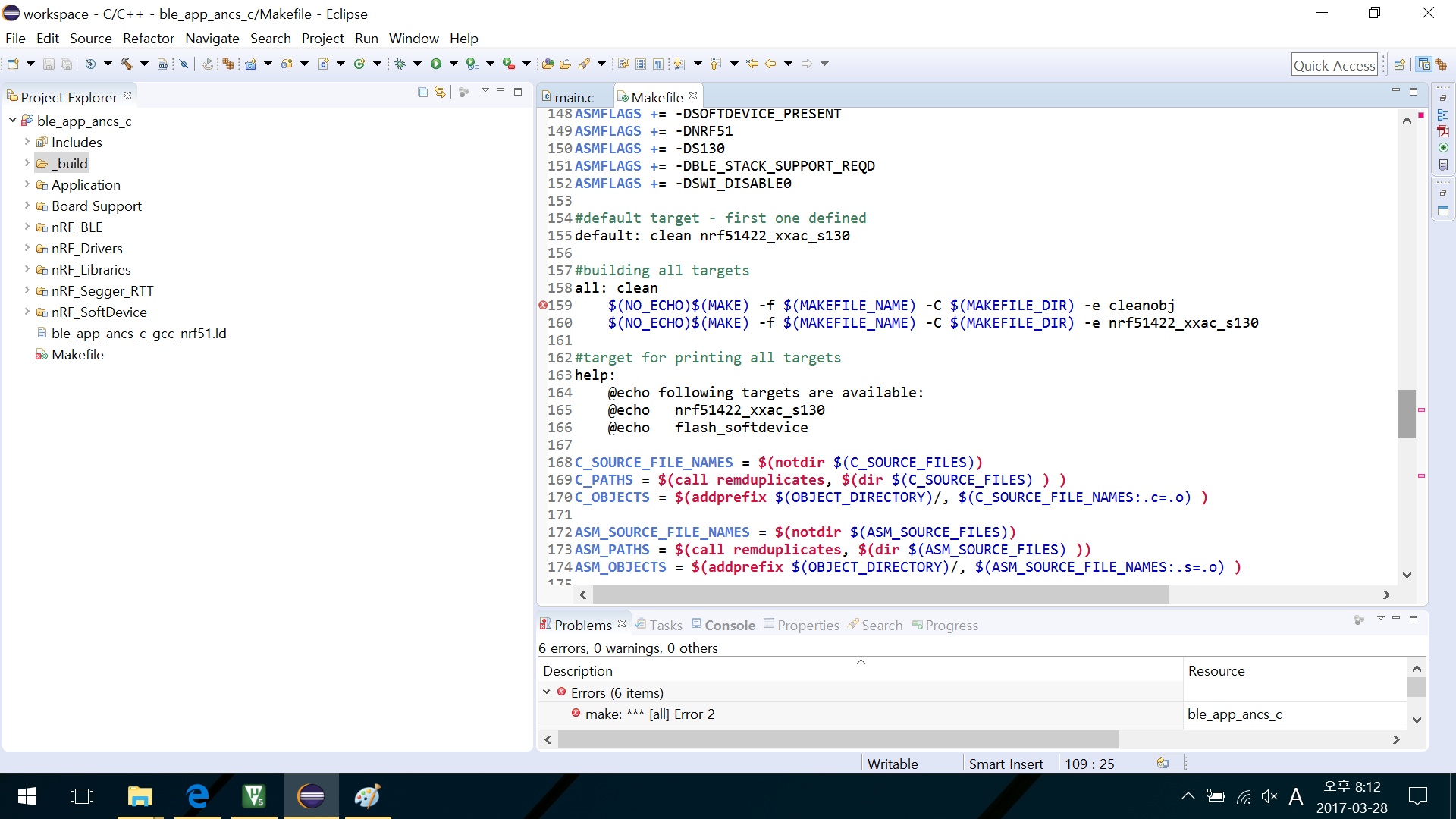Click the New file toolbar icon

point(13,64)
